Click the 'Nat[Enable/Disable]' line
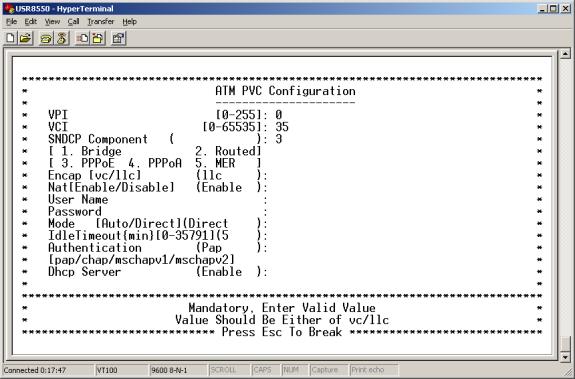Image resolution: width=575 pixels, height=379 pixels. [x=158, y=187]
